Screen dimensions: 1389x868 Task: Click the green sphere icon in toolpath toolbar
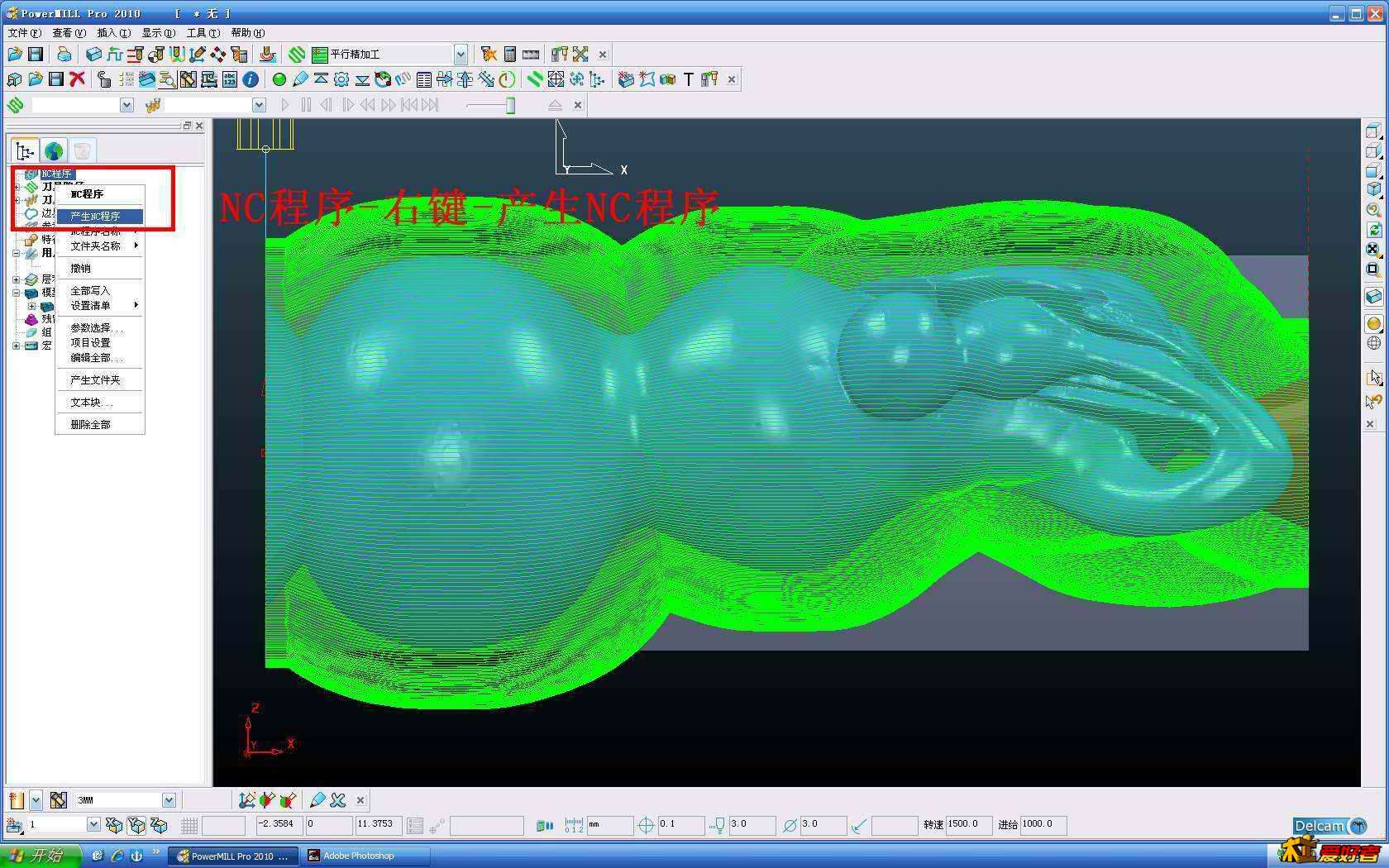click(x=279, y=79)
